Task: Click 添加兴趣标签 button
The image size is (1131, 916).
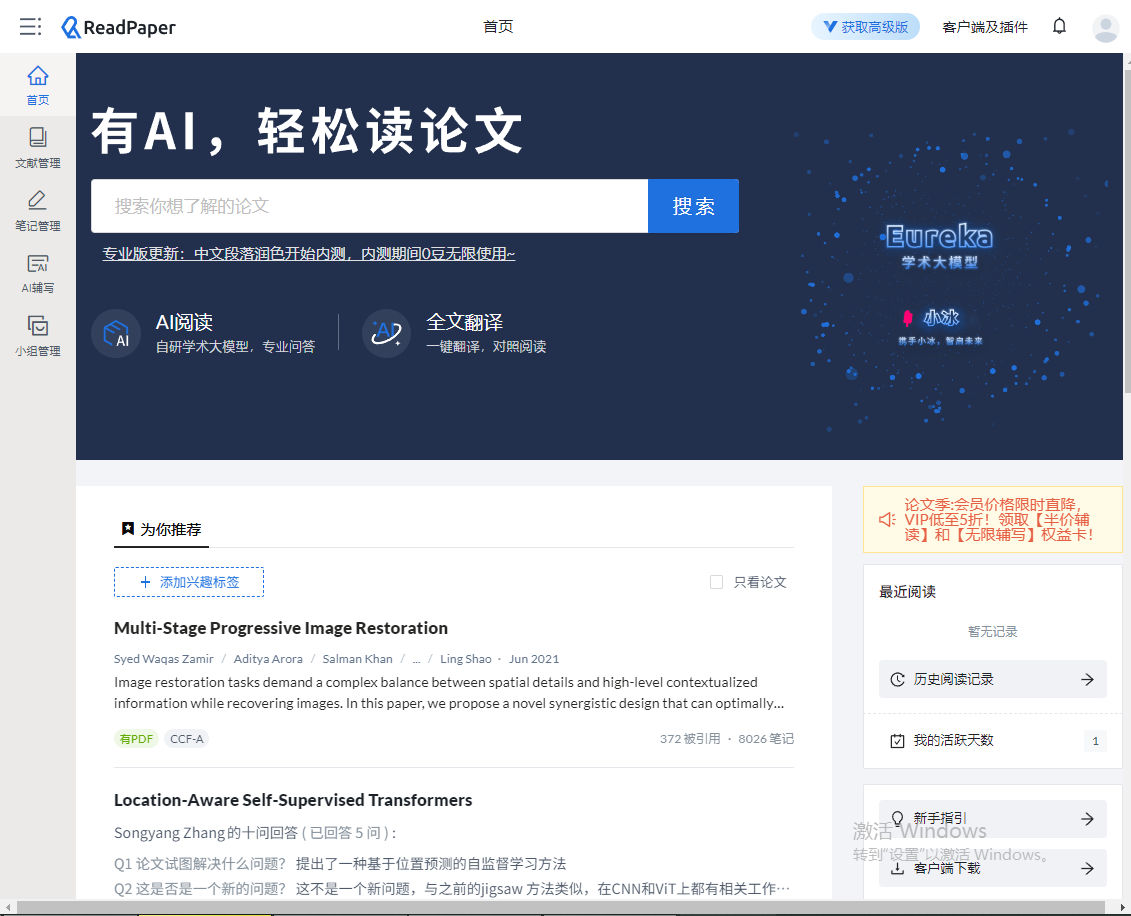Action: [x=189, y=582]
